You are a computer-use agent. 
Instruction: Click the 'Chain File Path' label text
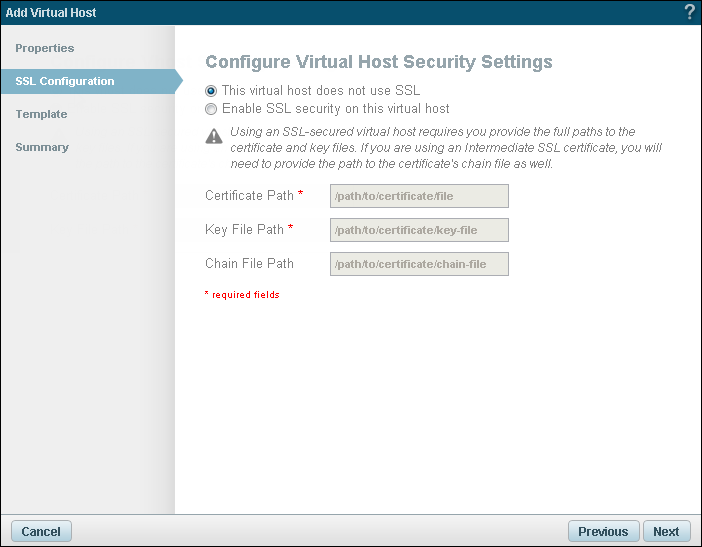[249, 264]
